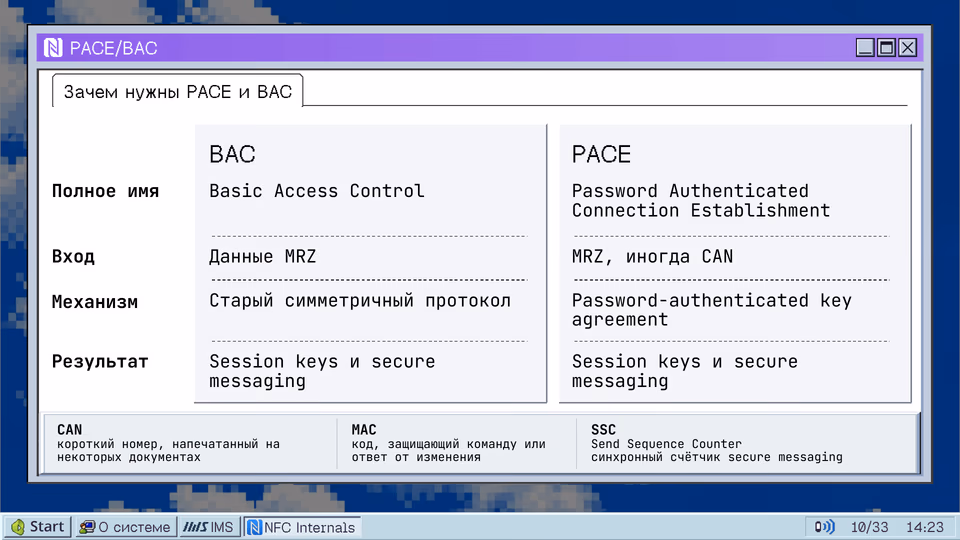Click the PACE column heading
960x540 pixels.
pos(601,154)
